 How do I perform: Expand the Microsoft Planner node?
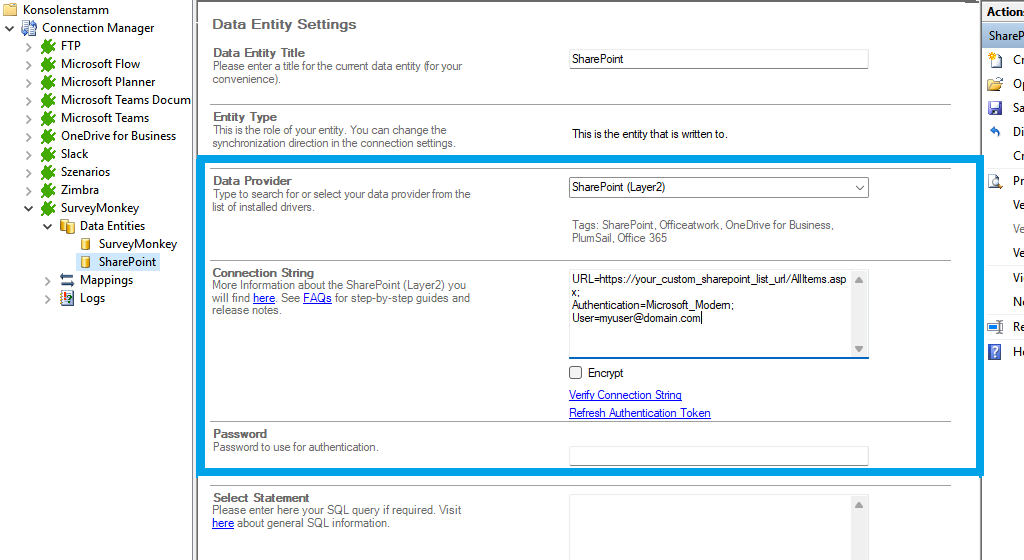pos(29,83)
